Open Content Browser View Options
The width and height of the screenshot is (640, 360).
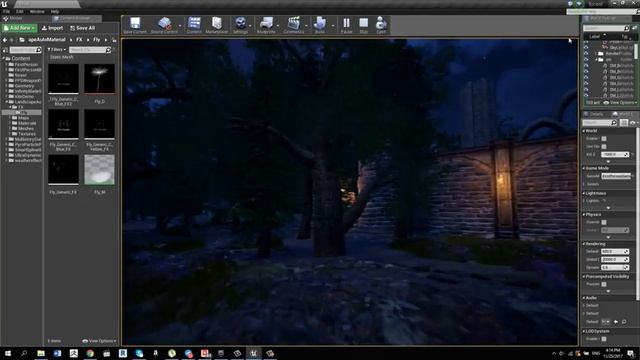(99, 341)
